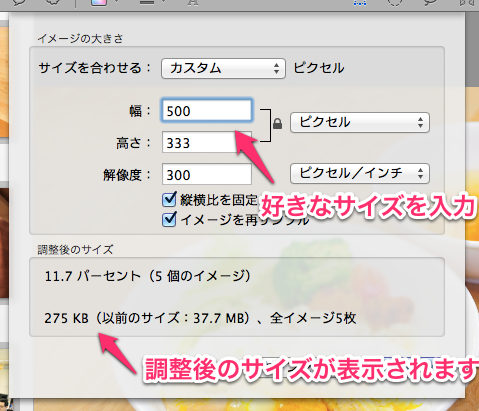Click the 高さ height field showing 333

207,142
